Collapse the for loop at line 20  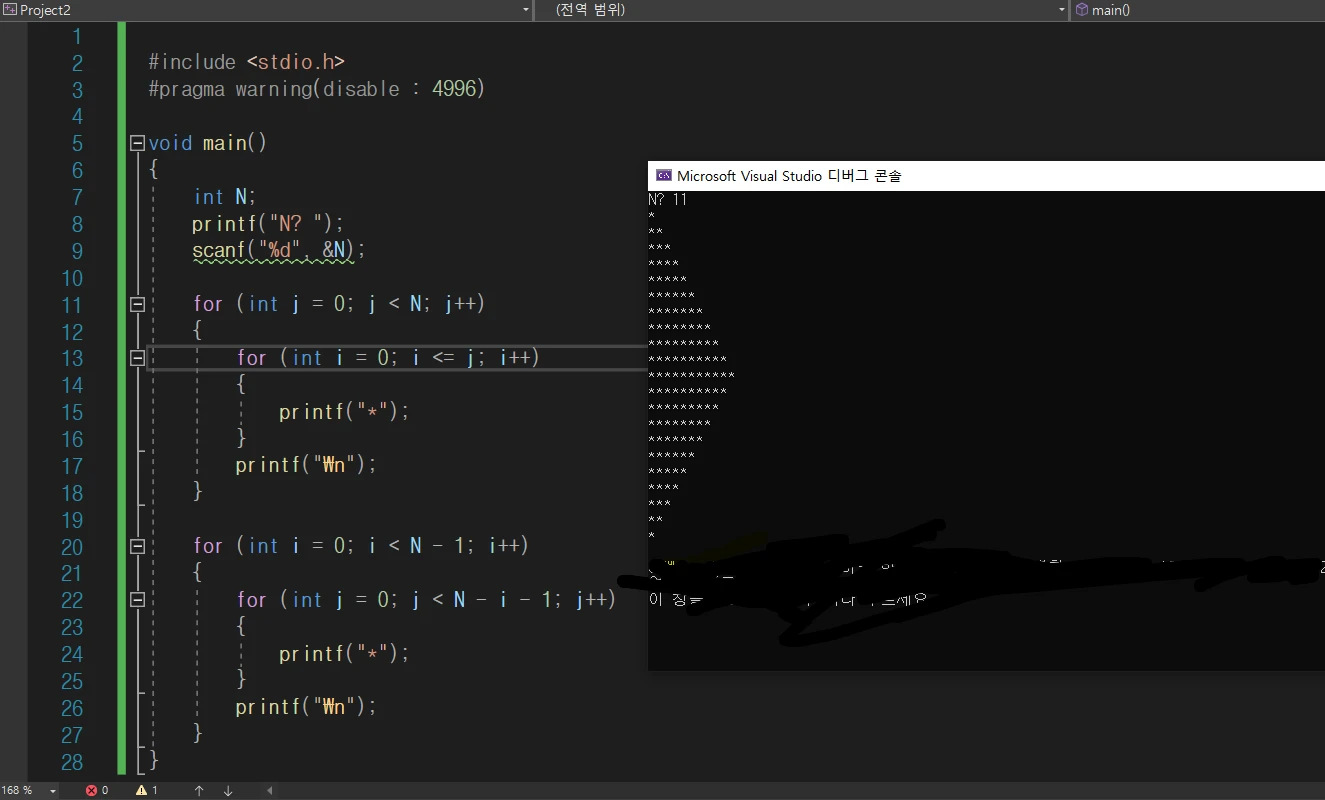(138, 546)
